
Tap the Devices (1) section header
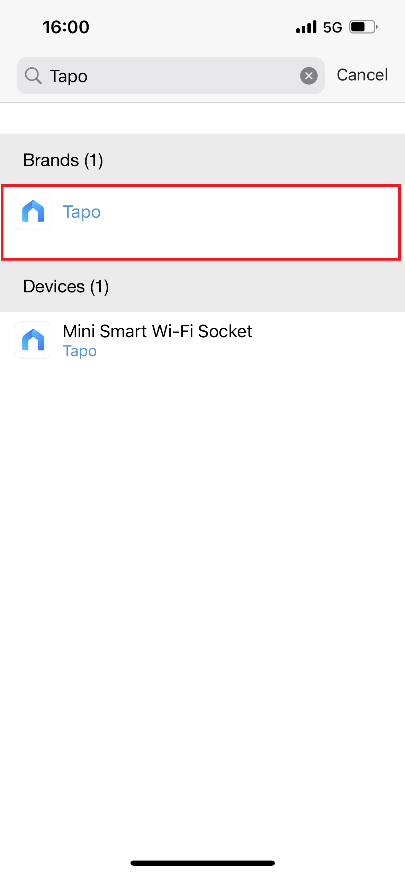click(202, 287)
